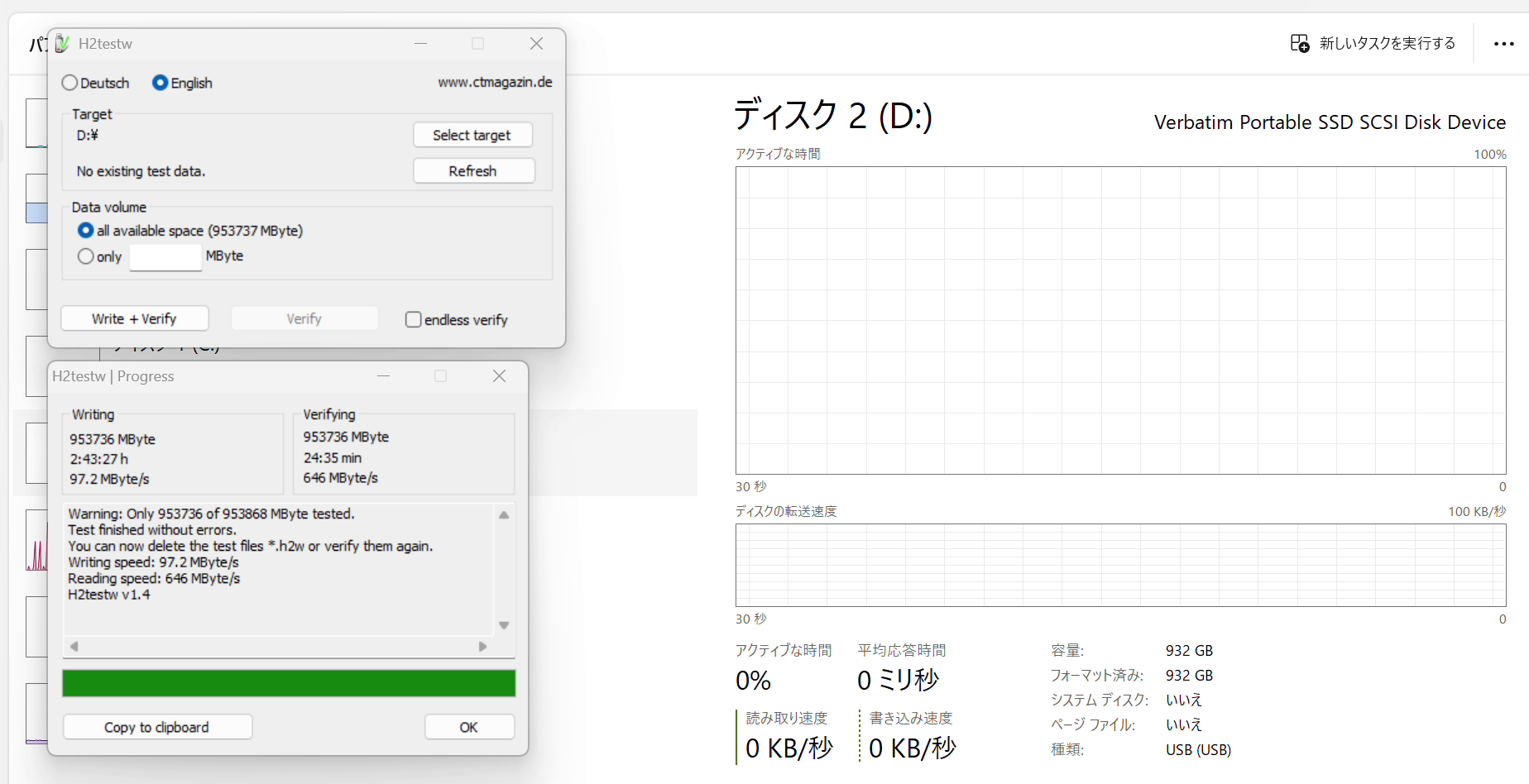The width and height of the screenshot is (1529, 784).
Task: Click the Refresh button
Action: click(x=472, y=171)
